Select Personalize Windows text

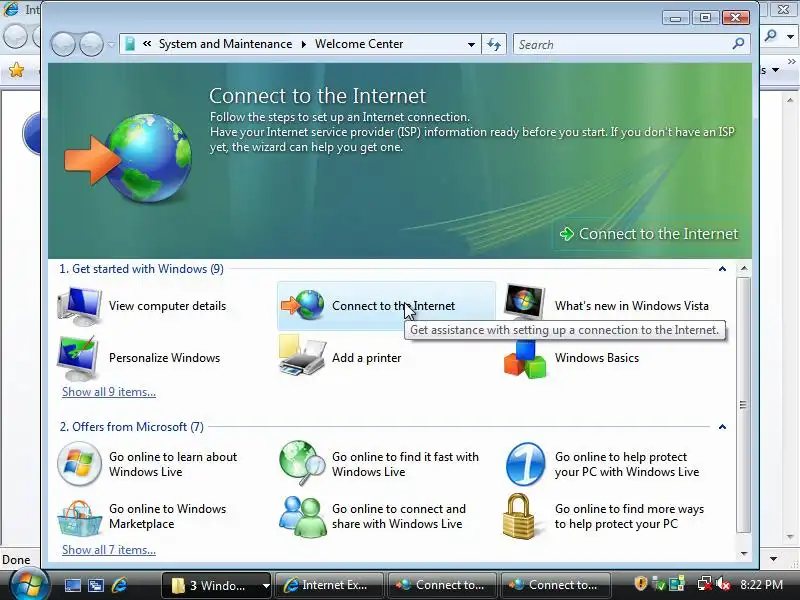pos(164,358)
